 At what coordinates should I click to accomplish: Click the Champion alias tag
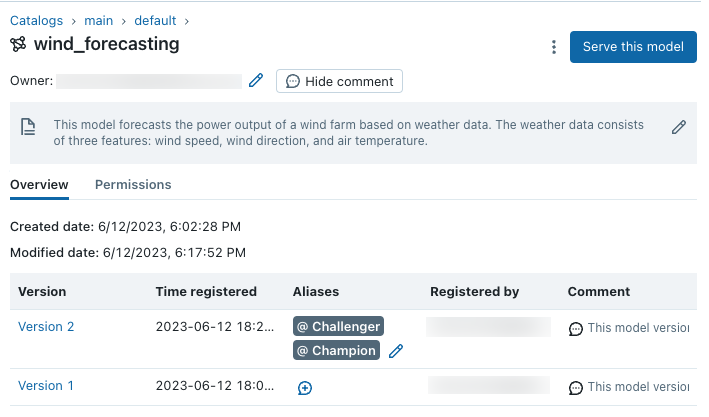[x=336, y=350]
